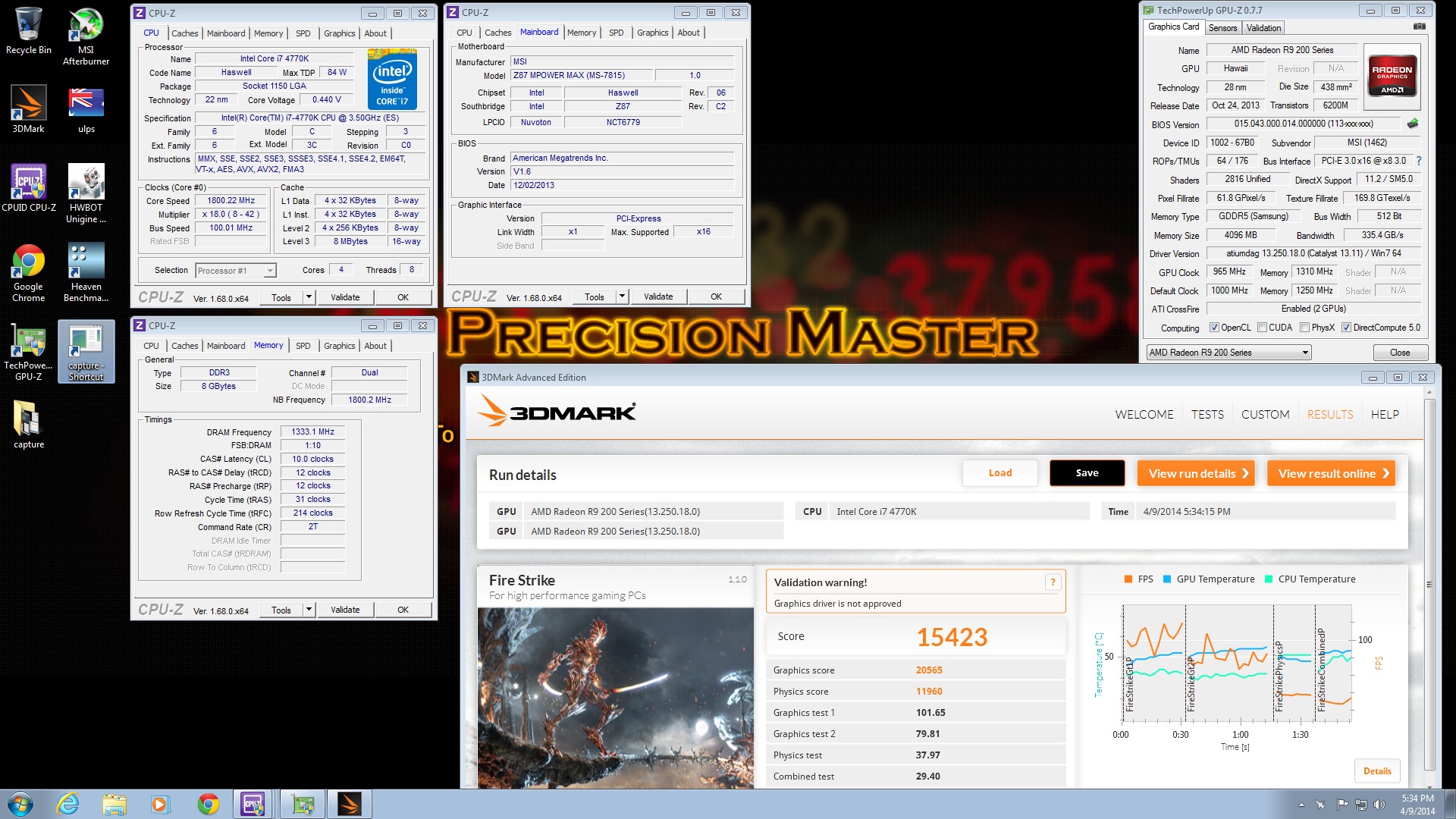Screen dimensions: 1456x819
Task: Click the GPU-Z screenshot camera icon
Action: [x=1419, y=27]
